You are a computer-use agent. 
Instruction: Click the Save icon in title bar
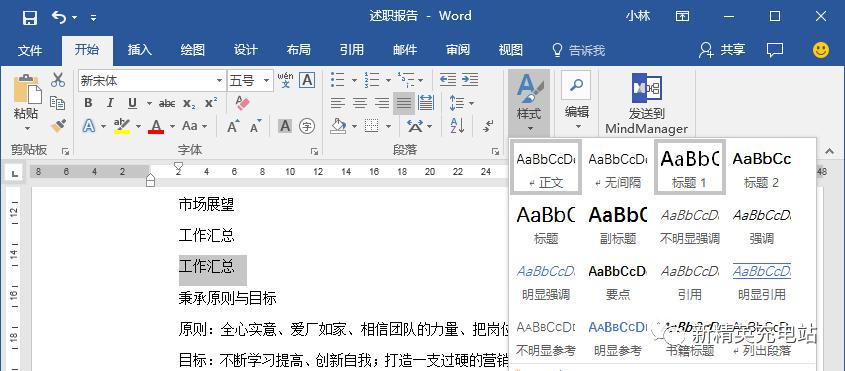click(30, 17)
